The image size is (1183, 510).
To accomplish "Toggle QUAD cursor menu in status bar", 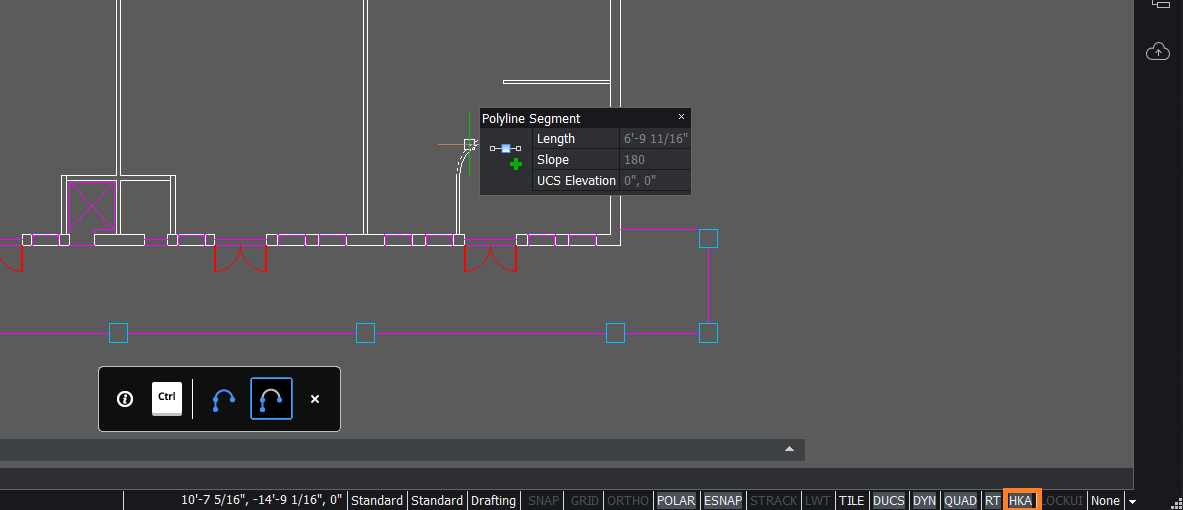I will pos(960,500).
